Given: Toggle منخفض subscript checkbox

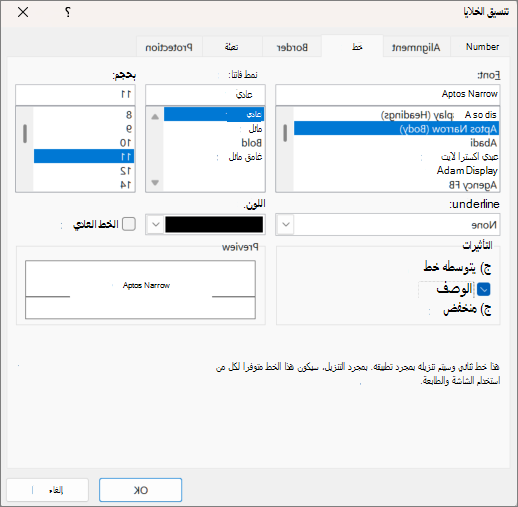Looking at the screenshot, I should coord(486,309).
